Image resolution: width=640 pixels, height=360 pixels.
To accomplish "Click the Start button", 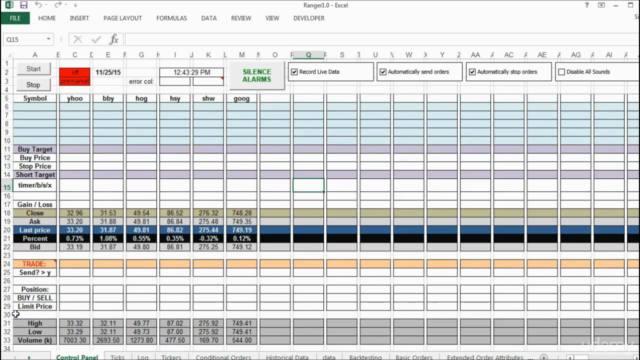I will point(33,69).
